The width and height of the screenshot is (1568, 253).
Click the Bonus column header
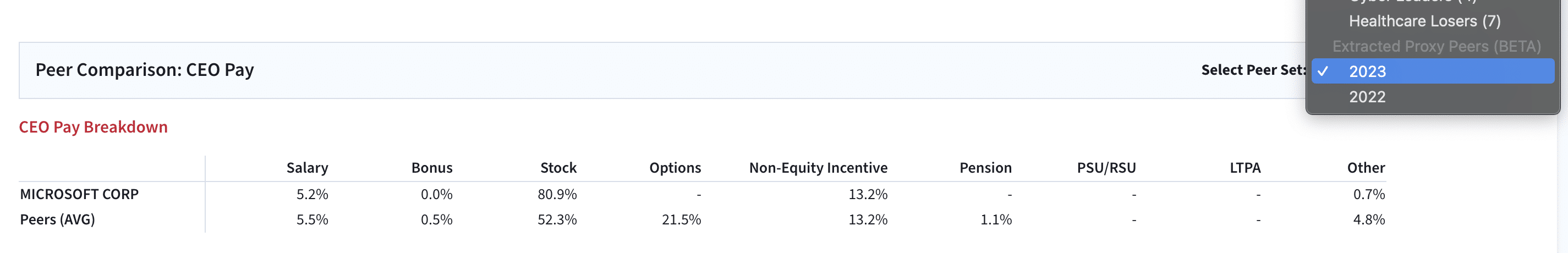click(431, 168)
